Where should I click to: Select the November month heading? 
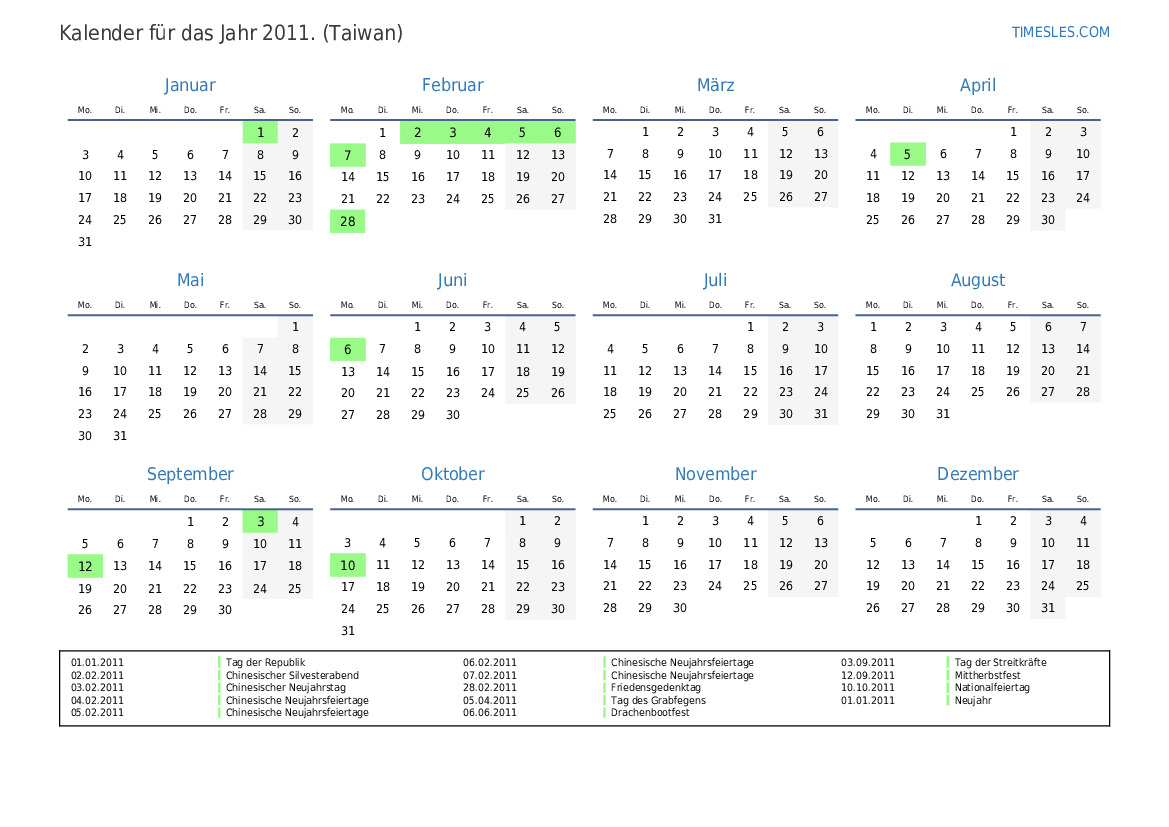716,474
